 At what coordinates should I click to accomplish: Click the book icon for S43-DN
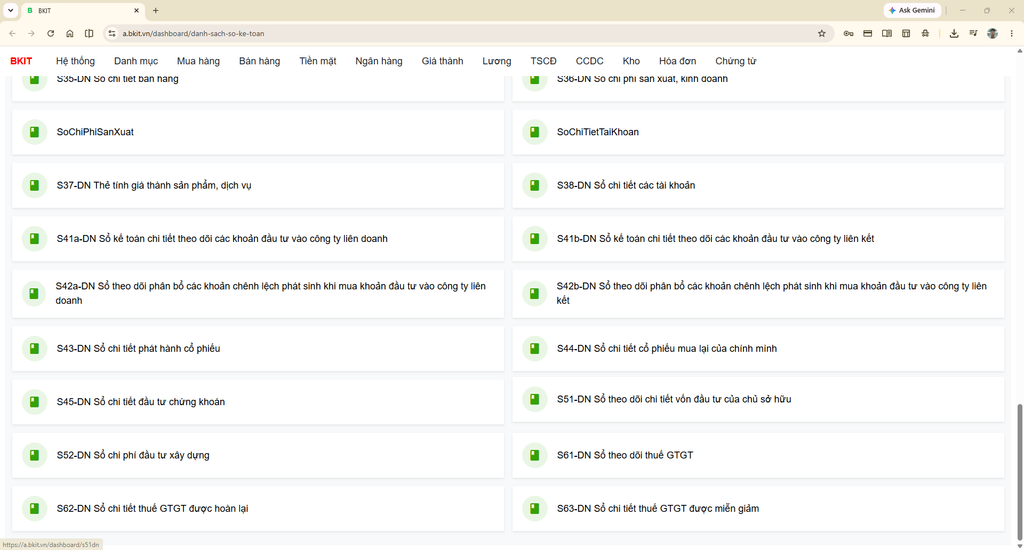pyautogui.click(x=35, y=349)
